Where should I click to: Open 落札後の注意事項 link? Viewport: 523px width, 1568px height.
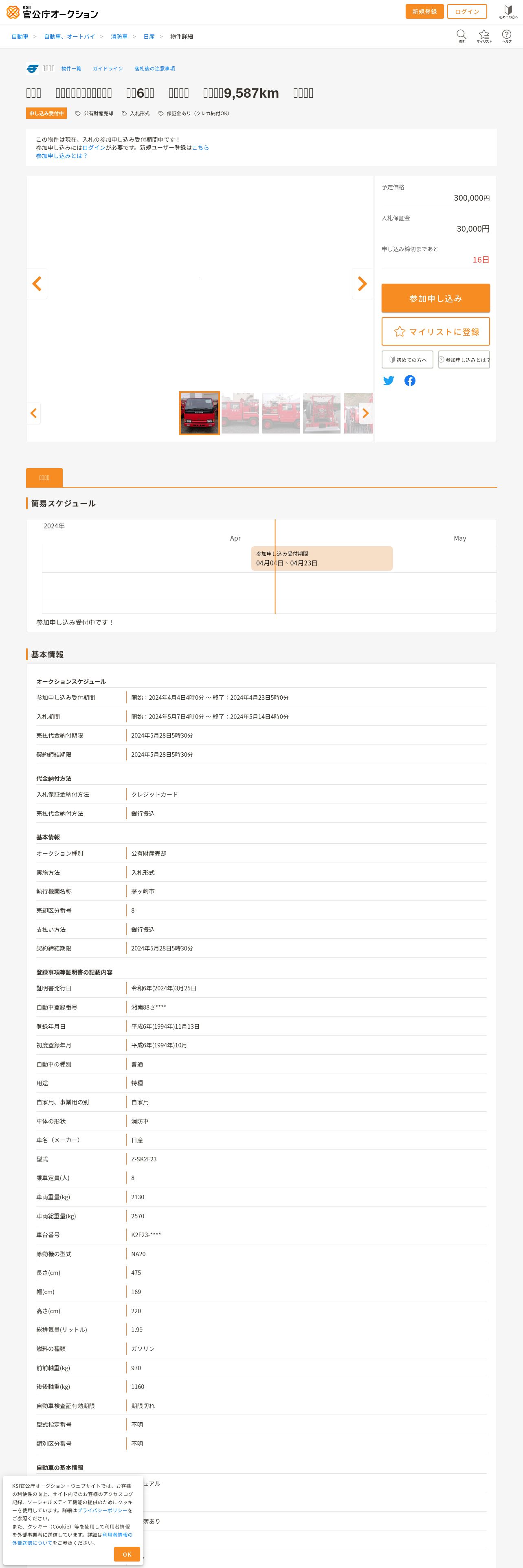point(155,69)
